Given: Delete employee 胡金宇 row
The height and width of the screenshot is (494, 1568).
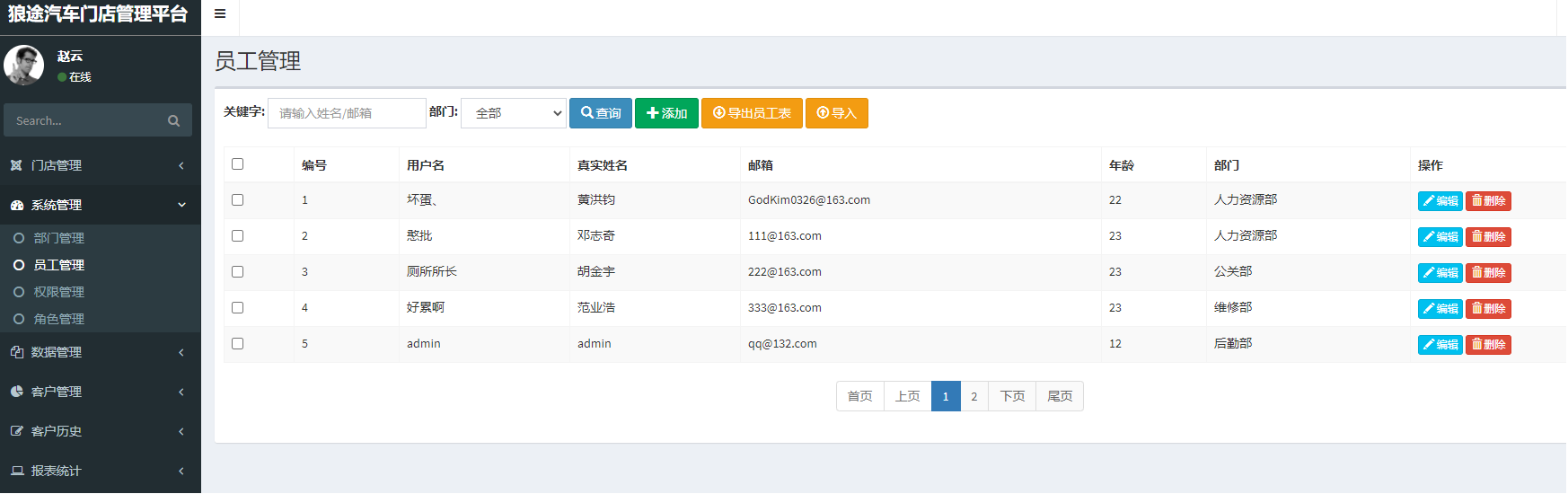Looking at the screenshot, I should tap(1488, 273).
